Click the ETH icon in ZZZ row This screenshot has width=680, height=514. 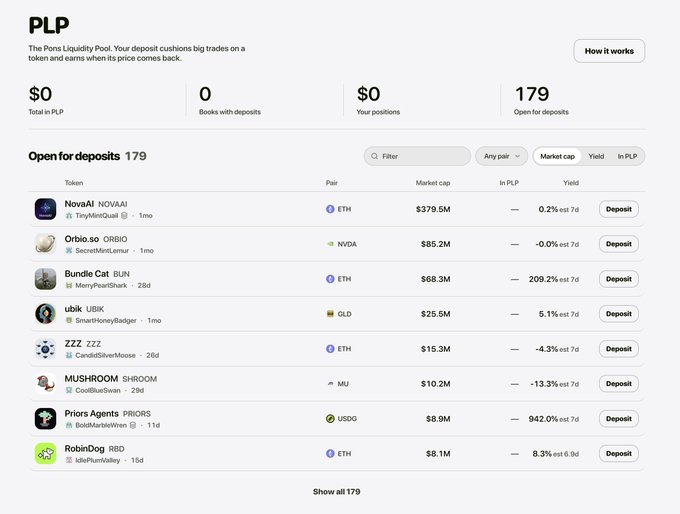point(330,349)
